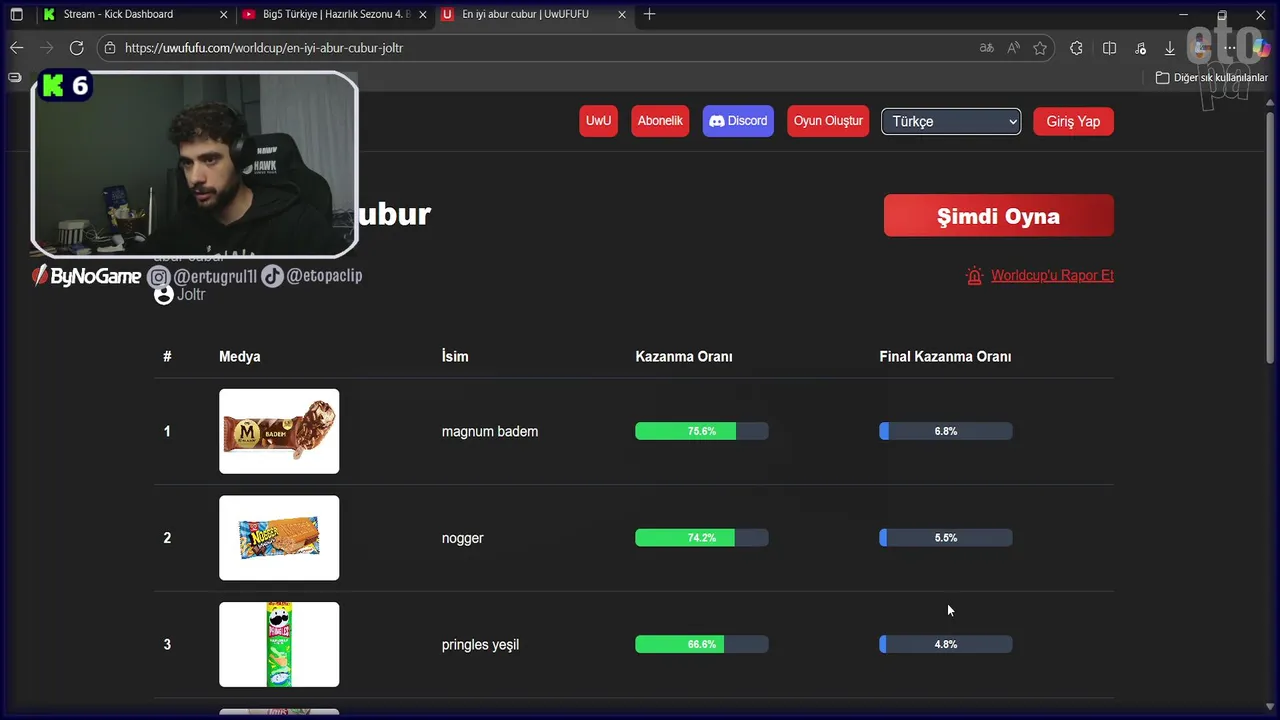Click the 6.8% final win bar

(x=946, y=431)
